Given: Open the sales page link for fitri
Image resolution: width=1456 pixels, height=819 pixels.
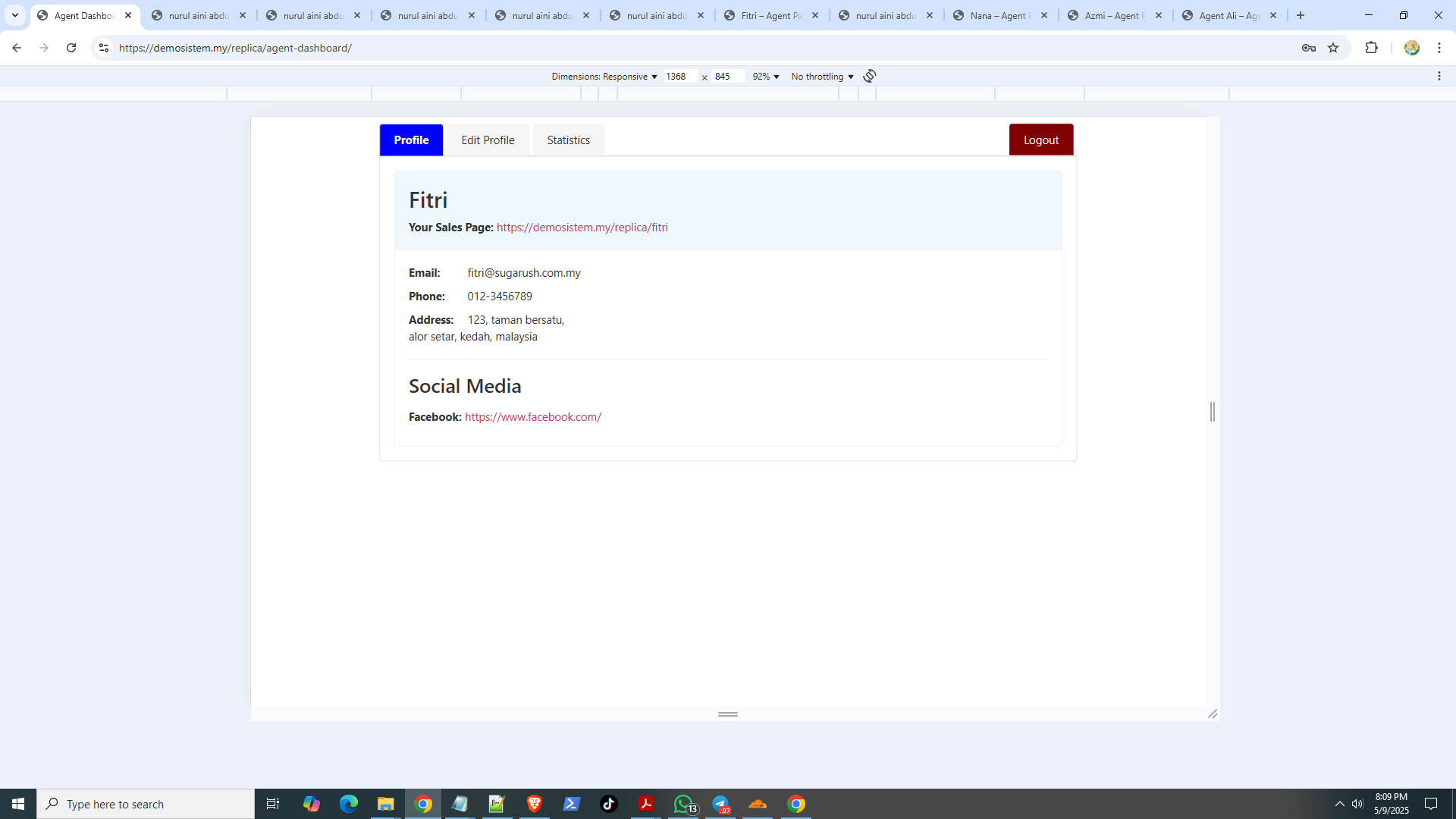Looking at the screenshot, I should click(x=582, y=227).
